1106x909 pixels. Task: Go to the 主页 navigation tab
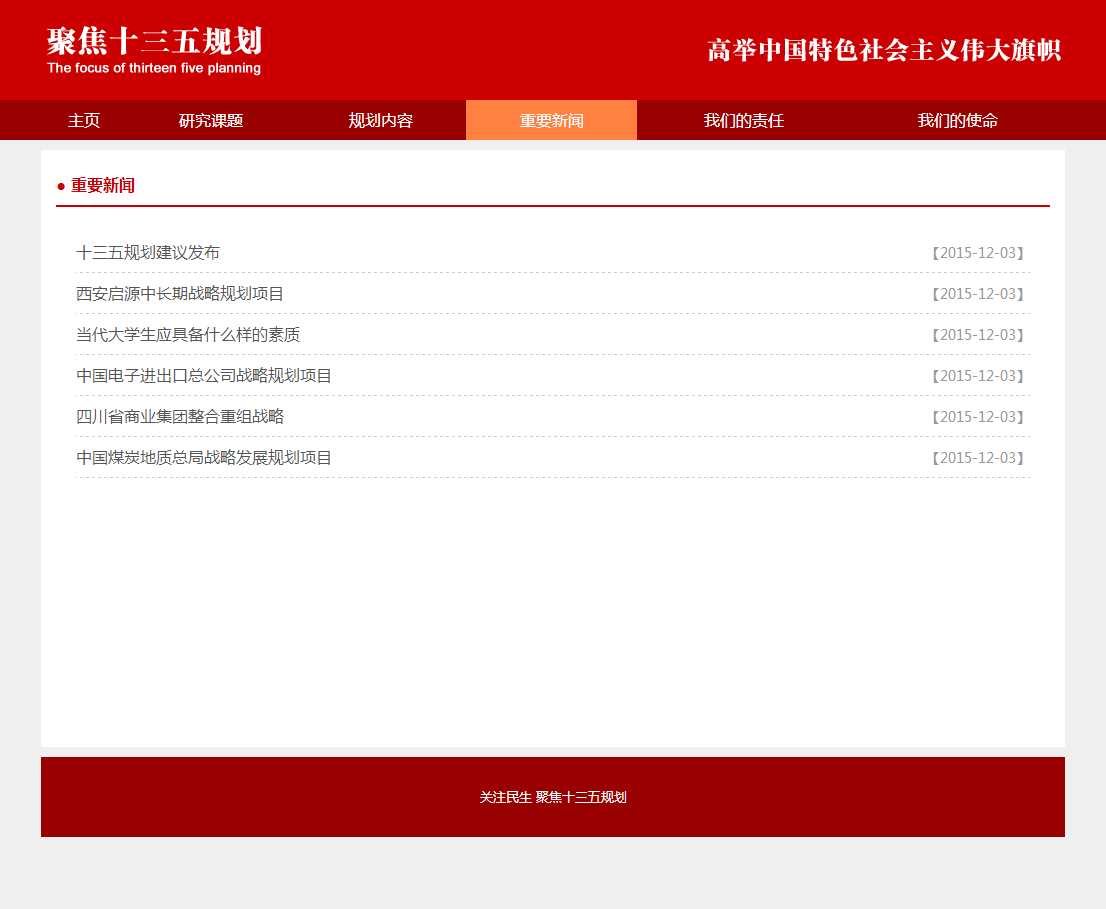pos(84,121)
